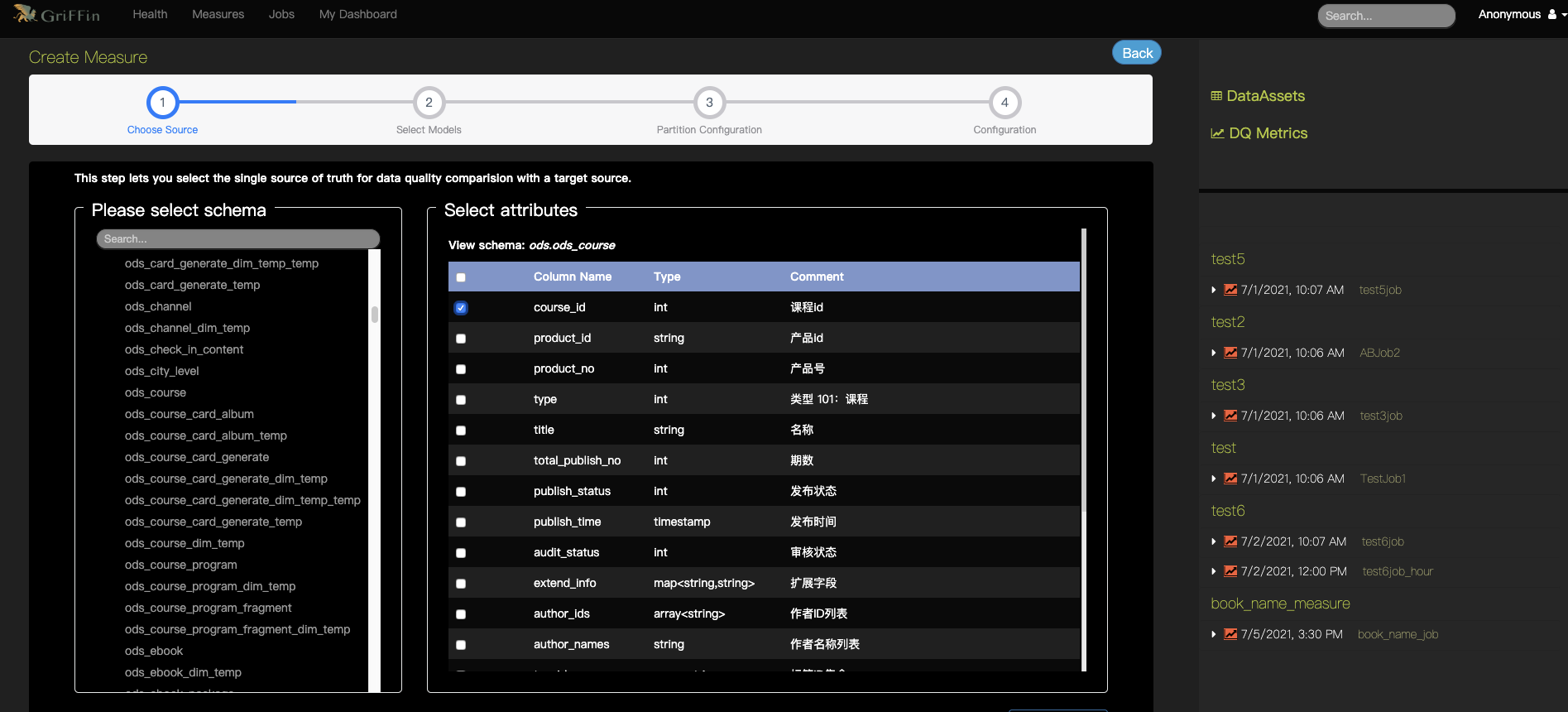The image size is (1568, 712).
Task: Toggle the select-all checkbox in the header row
Action: [461, 277]
